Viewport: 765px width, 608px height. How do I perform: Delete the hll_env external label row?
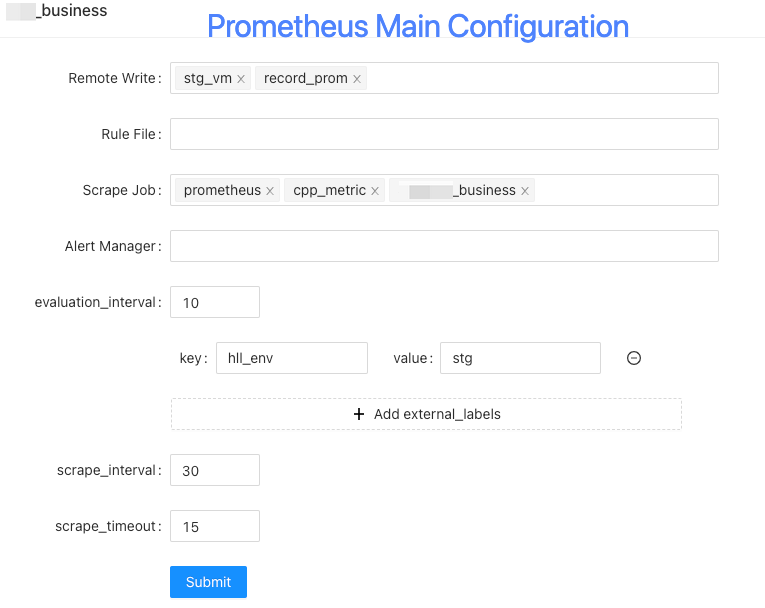(634, 358)
